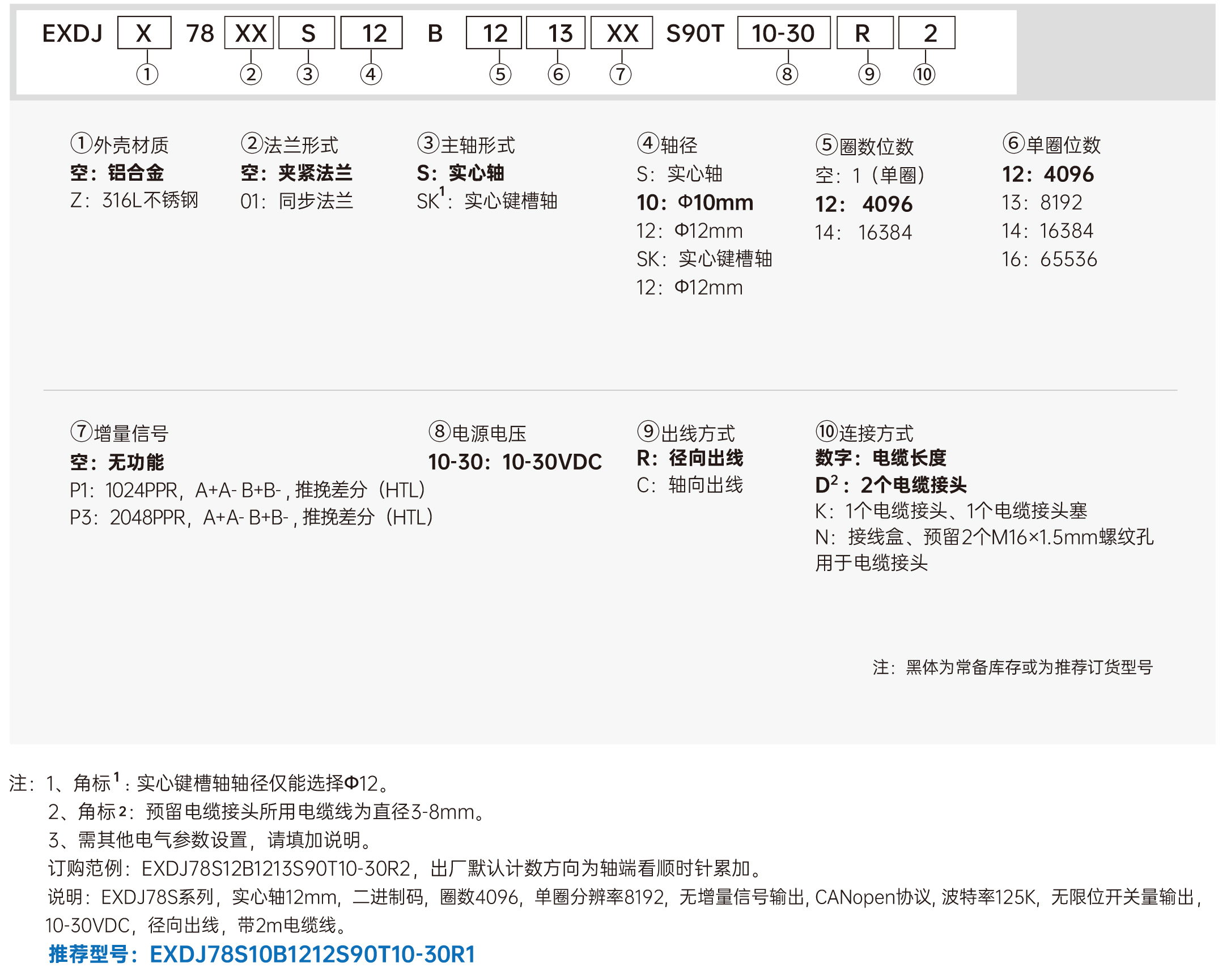Select 16: 65536 single-turn option
Screen dimensions: 1231x980
(x=1049, y=259)
